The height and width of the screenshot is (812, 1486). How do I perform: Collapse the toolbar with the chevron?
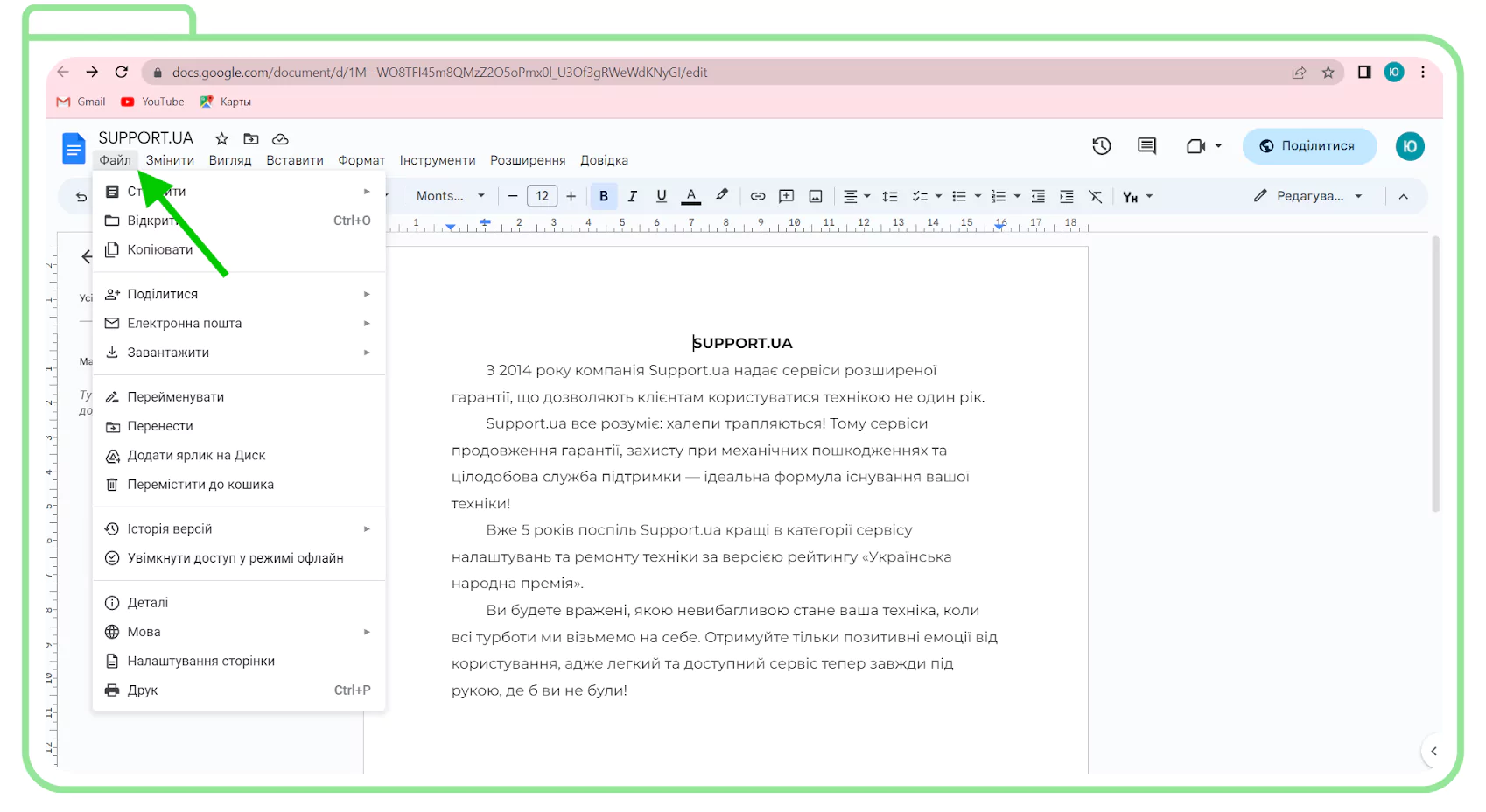[x=1404, y=196]
